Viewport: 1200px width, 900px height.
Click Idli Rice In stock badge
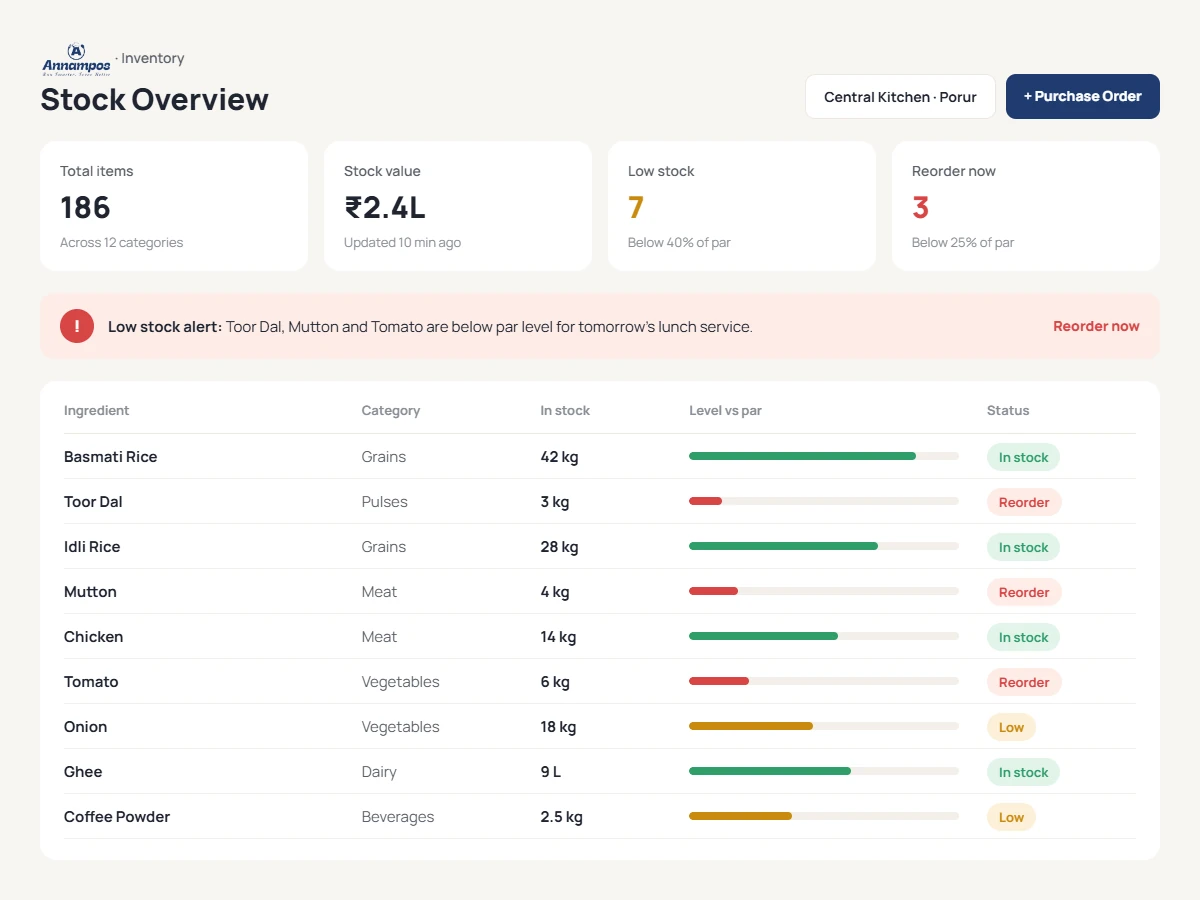(x=1023, y=547)
